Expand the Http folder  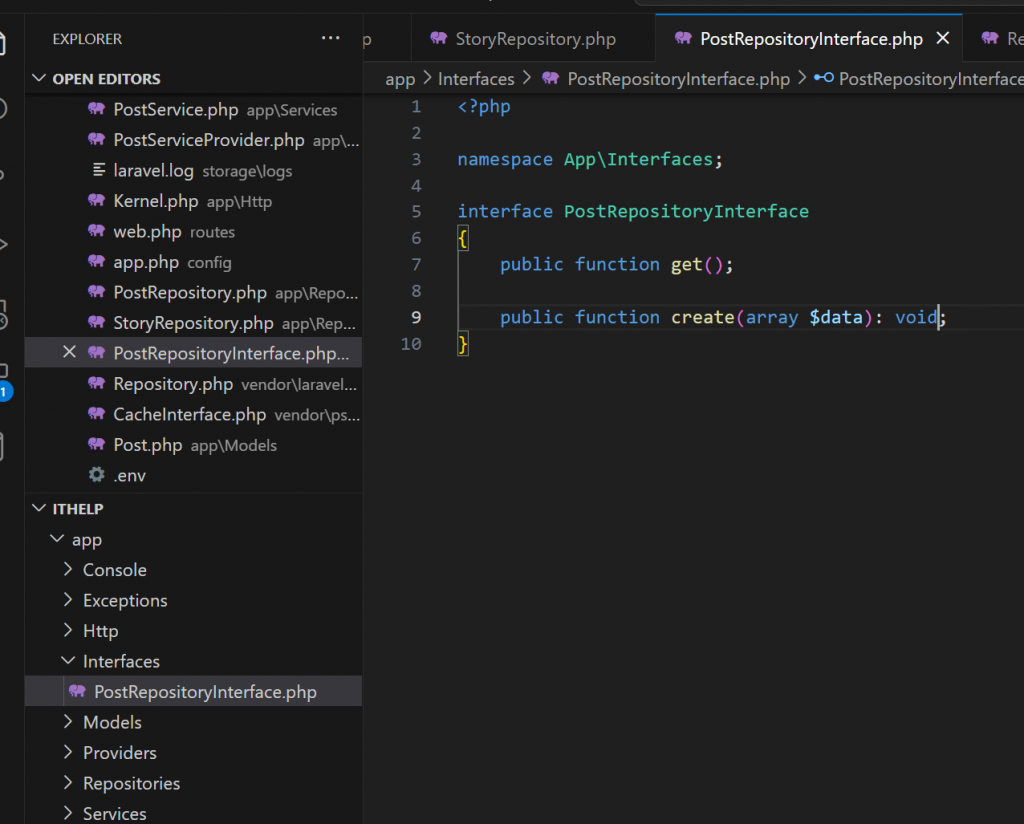point(68,631)
